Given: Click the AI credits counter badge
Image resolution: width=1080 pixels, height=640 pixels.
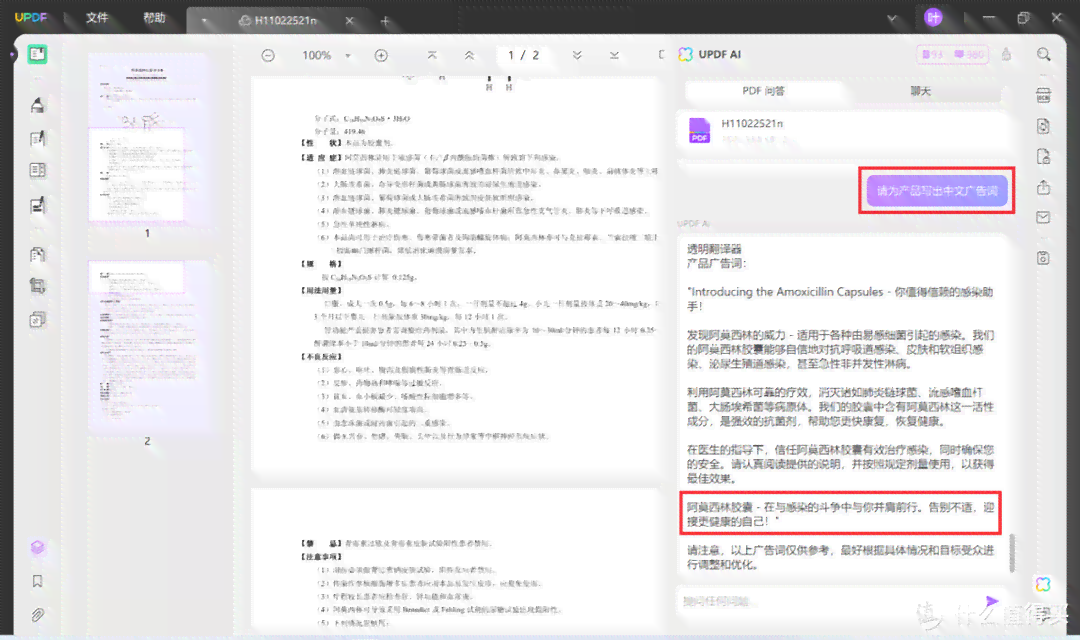Looking at the screenshot, I should [x=953, y=54].
